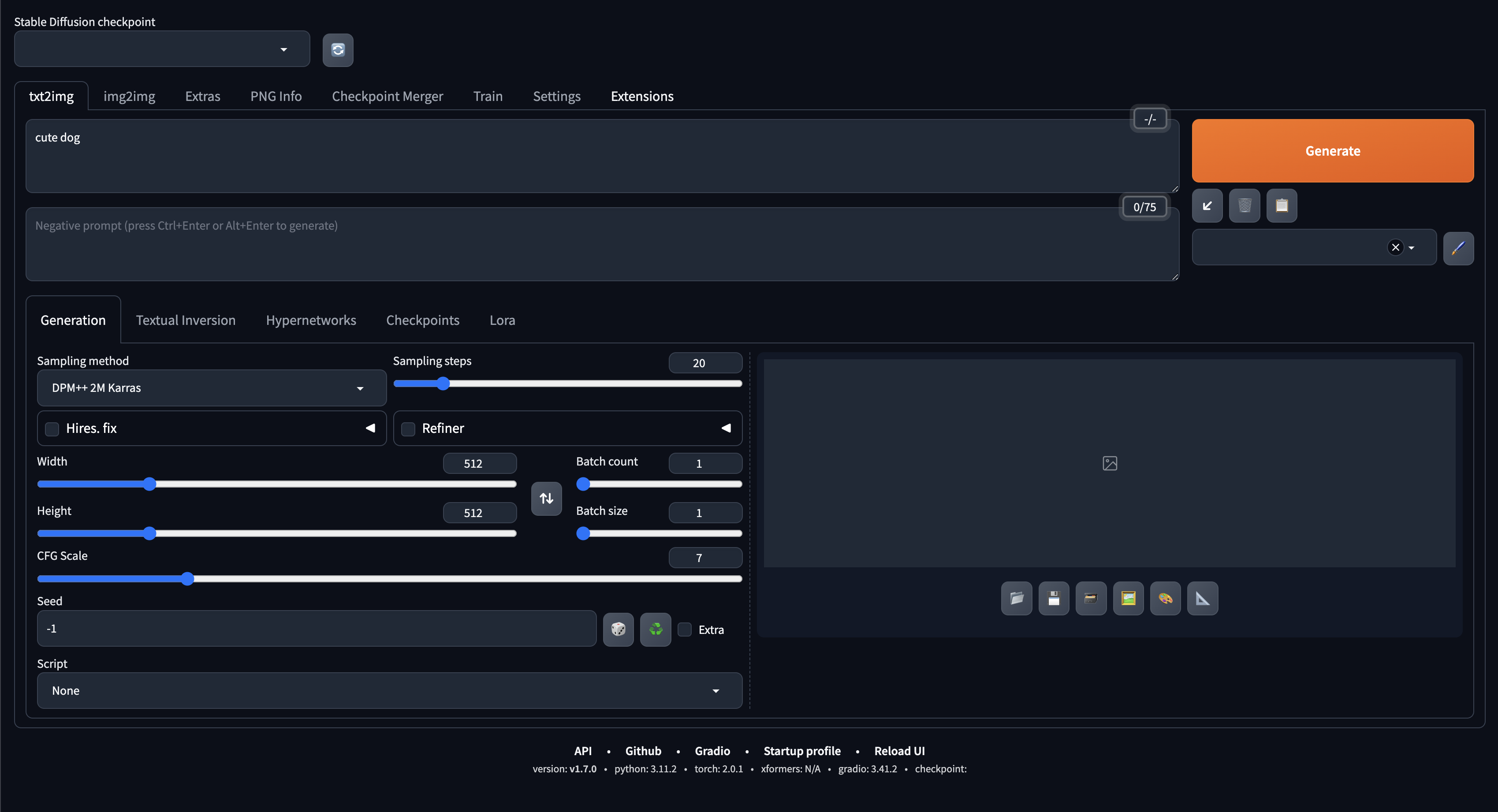The image size is (1498, 812).
Task: Click the CFG Scale slider handle
Action: [x=187, y=579]
